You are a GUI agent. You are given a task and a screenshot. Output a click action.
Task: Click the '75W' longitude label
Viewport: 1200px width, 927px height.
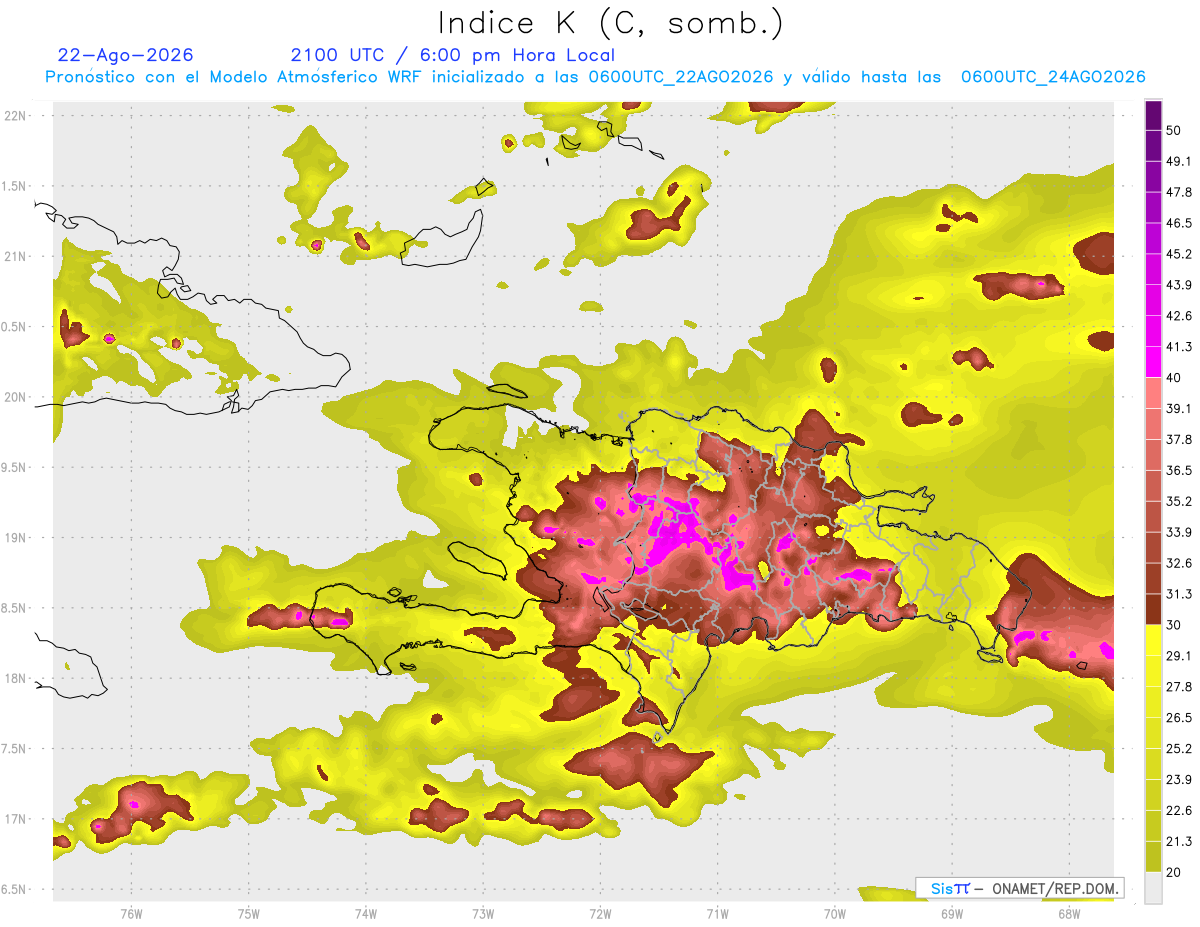point(249,913)
